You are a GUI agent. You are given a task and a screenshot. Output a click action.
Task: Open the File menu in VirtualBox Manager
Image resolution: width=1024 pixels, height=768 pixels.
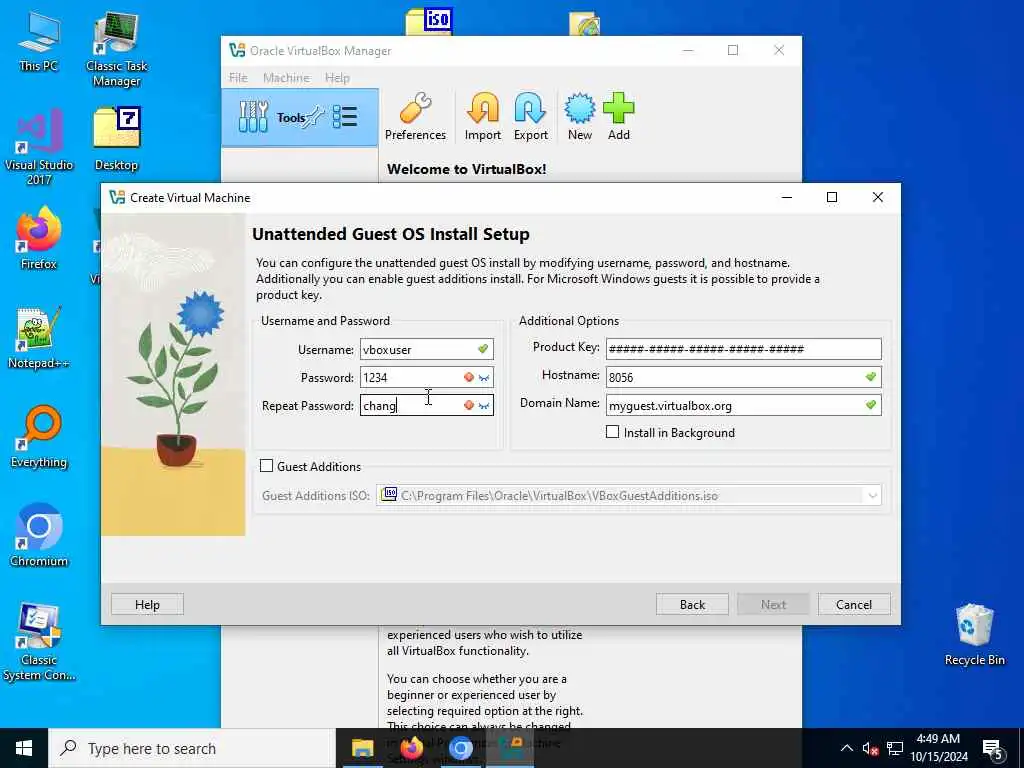pyautogui.click(x=238, y=77)
